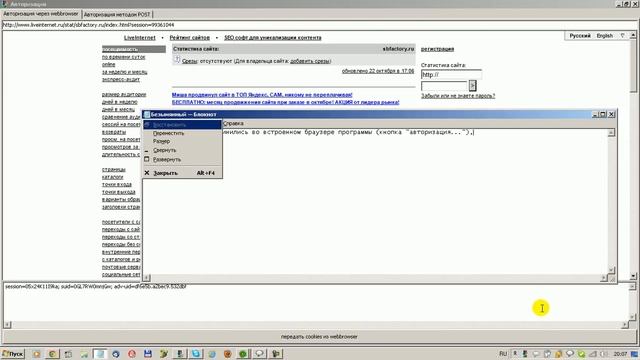640x360 pixels.
Task: Open the 'точки выхода' sidebar link
Action: 118,192
